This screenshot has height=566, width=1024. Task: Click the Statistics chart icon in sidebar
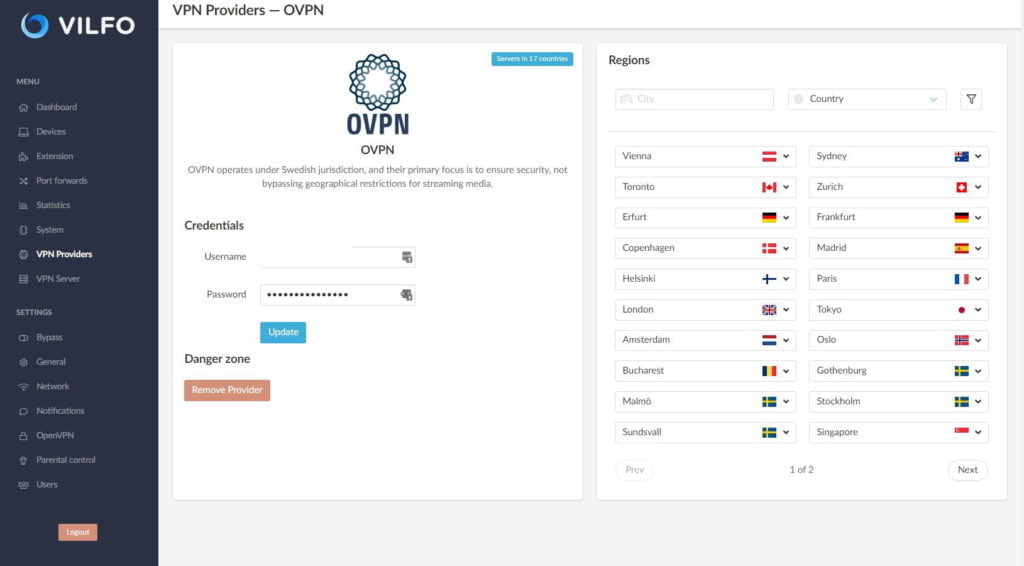pos(24,205)
